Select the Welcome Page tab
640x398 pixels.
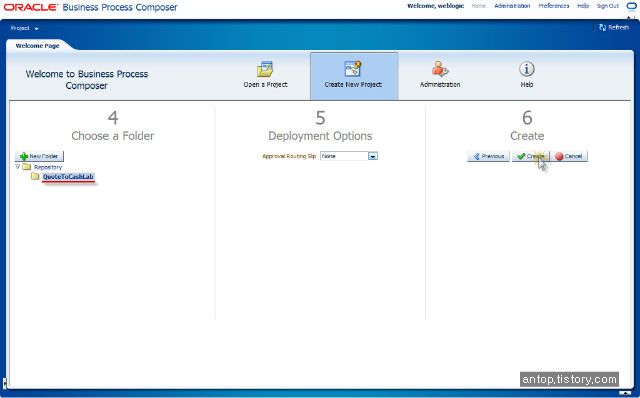coord(37,46)
